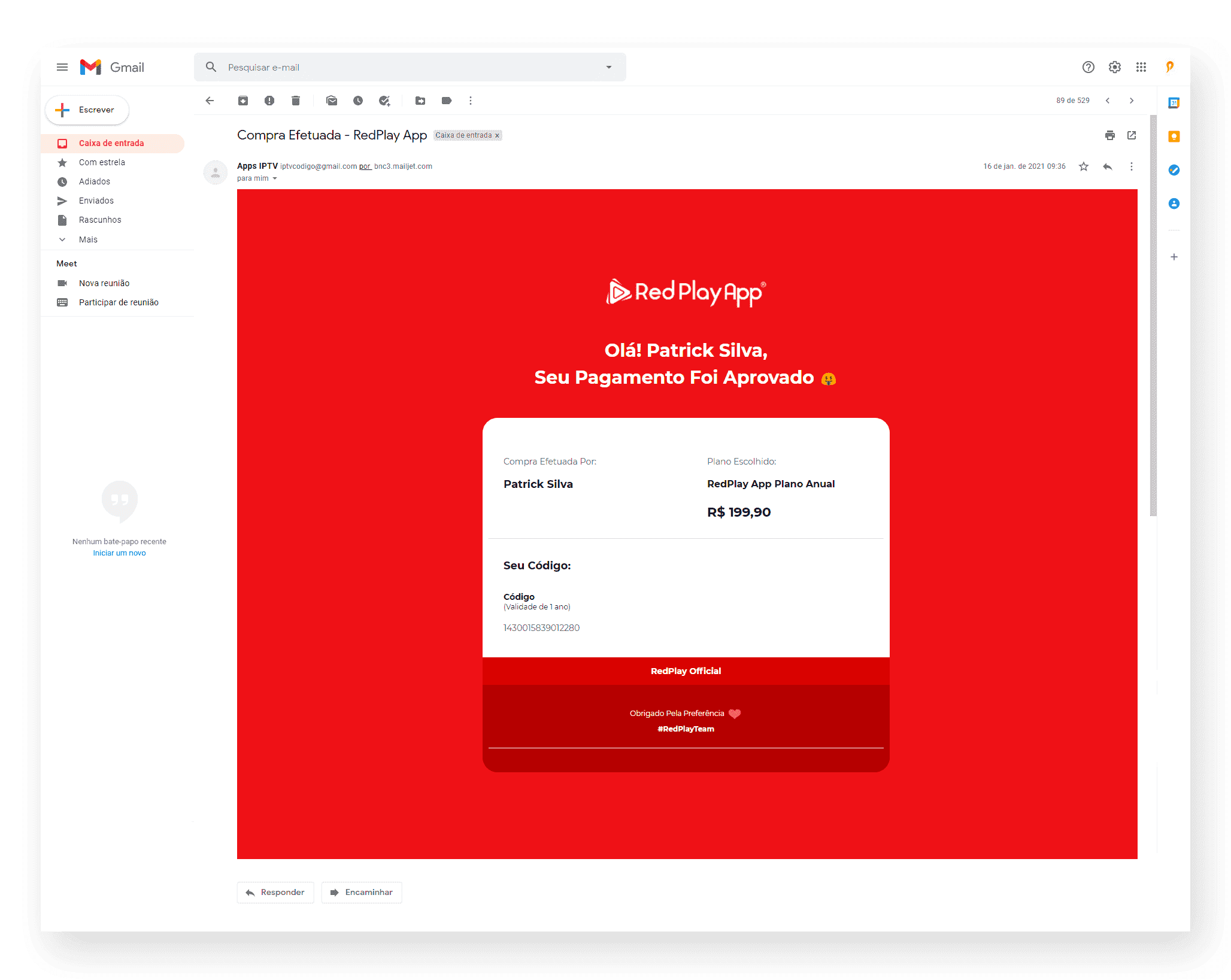Remove the Caixa de entrada label
1231x980 pixels.
point(497,135)
